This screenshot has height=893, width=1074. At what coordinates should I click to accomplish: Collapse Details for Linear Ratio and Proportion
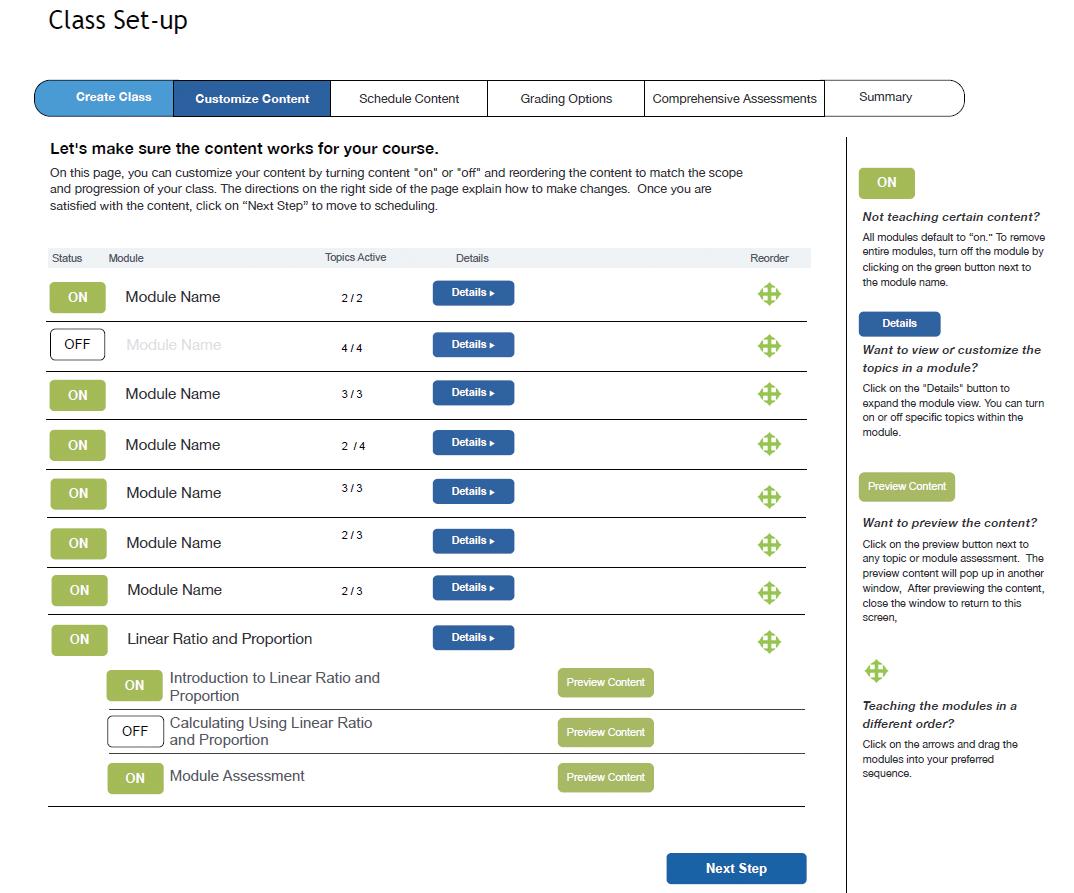pos(473,638)
